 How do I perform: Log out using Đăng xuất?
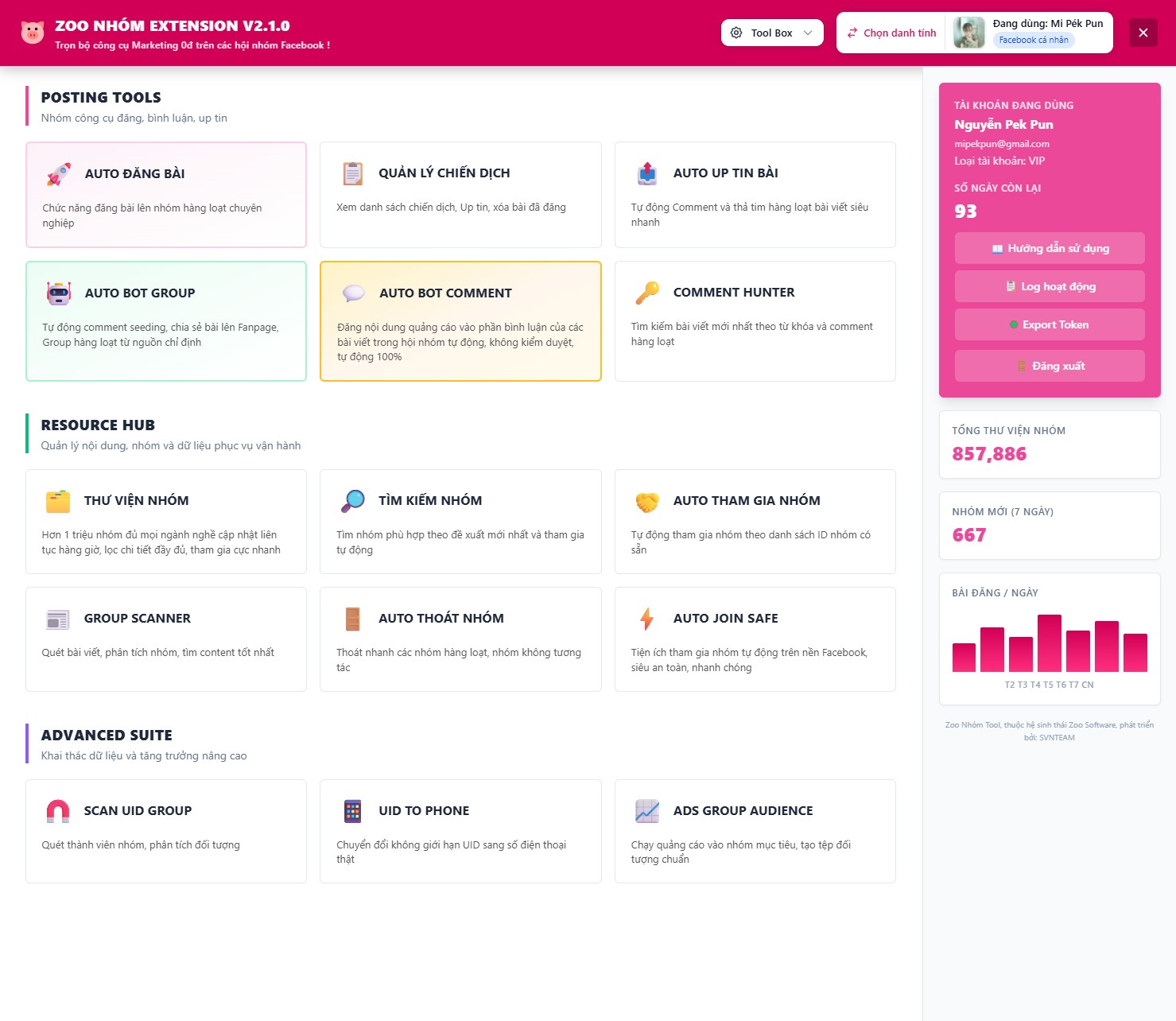pyautogui.click(x=1050, y=366)
